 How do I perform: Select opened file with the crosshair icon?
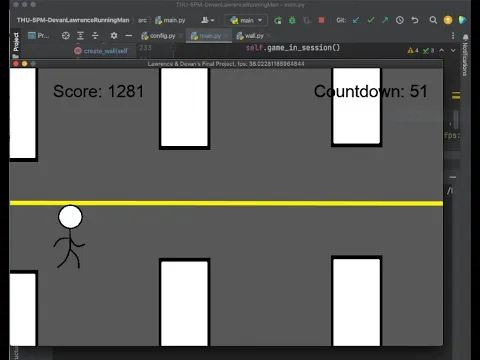[66, 36]
